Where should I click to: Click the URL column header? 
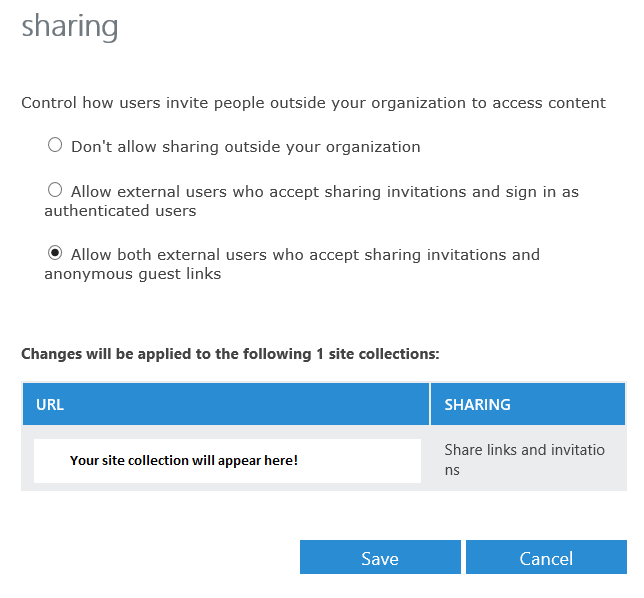[x=50, y=405]
